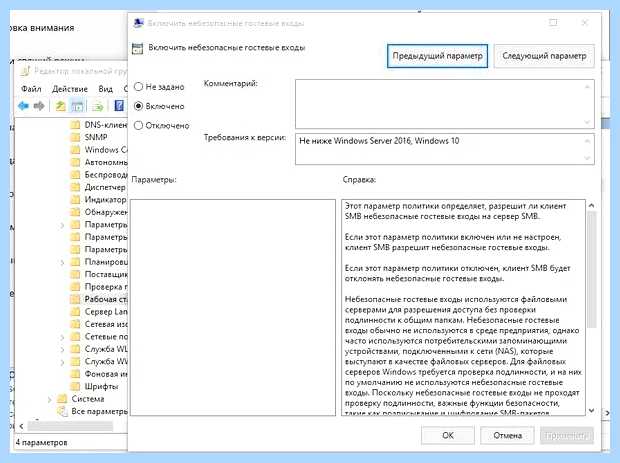Confirm the dialog with OK
The width and height of the screenshot is (620, 463).
pyautogui.click(x=448, y=435)
